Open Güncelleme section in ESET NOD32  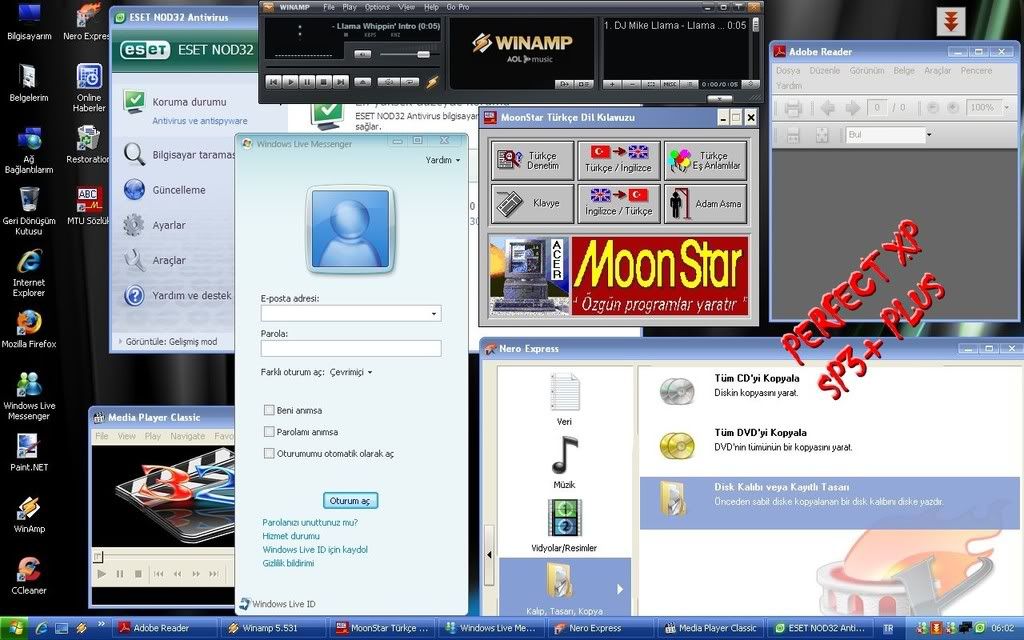pos(179,190)
